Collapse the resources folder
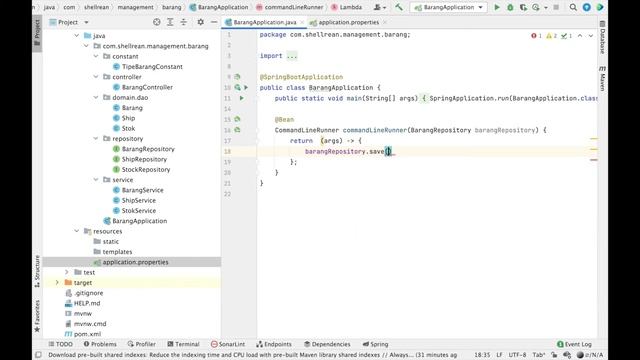The height and width of the screenshot is (360, 640). pos(77,231)
